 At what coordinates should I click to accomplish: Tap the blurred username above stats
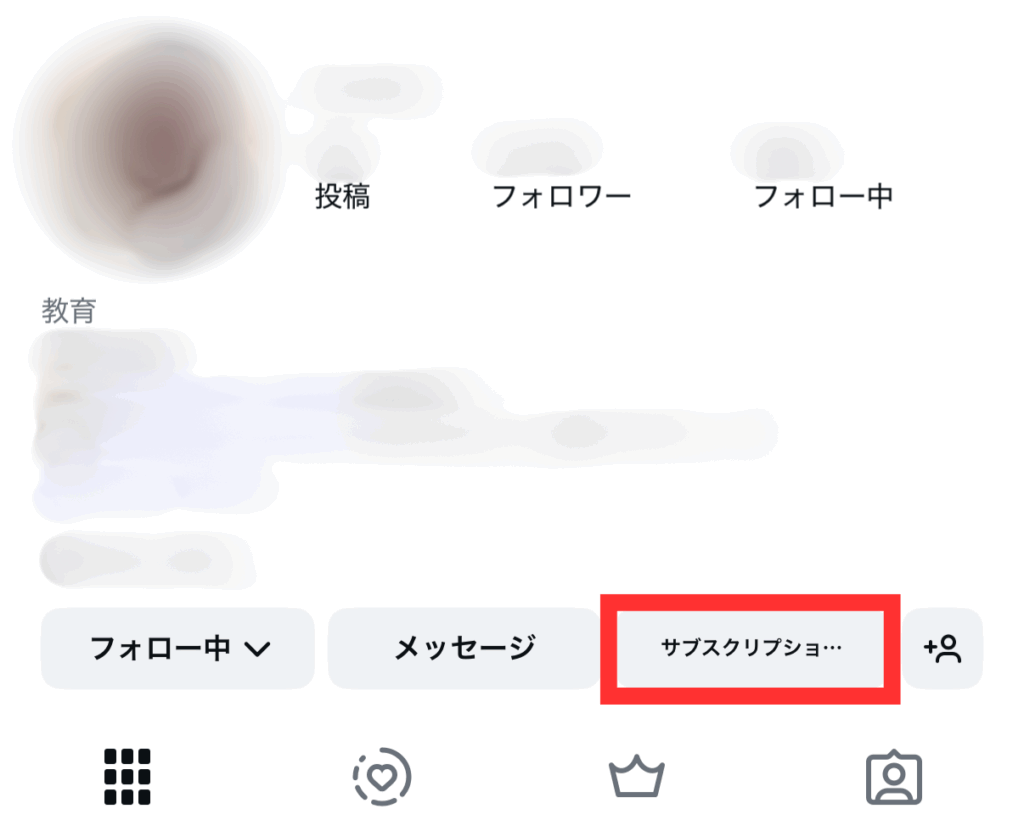pyautogui.click(x=366, y=90)
